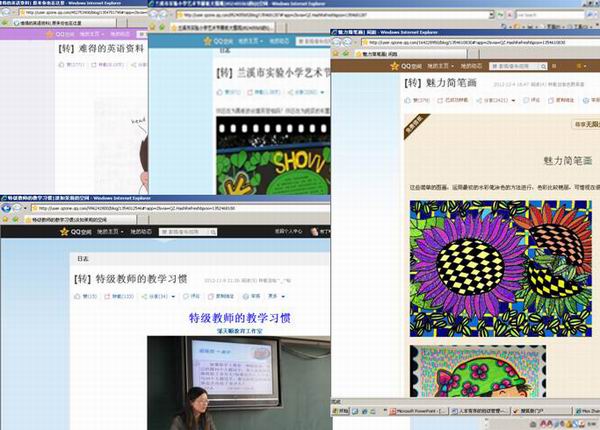Open 她的动态 link in 魅力简笔画 window

pos(471,66)
